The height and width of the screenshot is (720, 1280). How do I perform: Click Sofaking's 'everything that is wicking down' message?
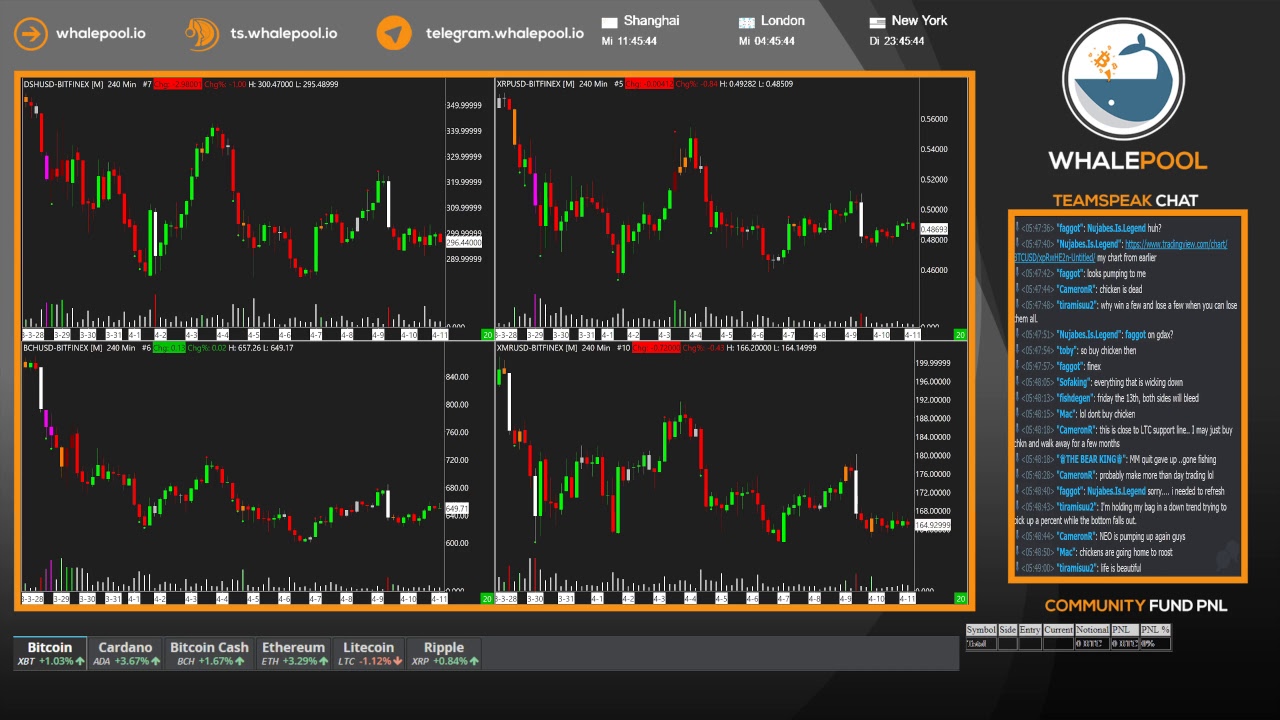pyautogui.click(x=1138, y=382)
